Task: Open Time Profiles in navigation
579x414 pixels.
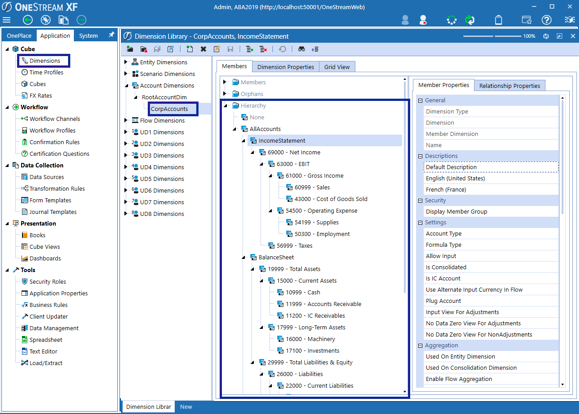Action: tap(46, 72)
